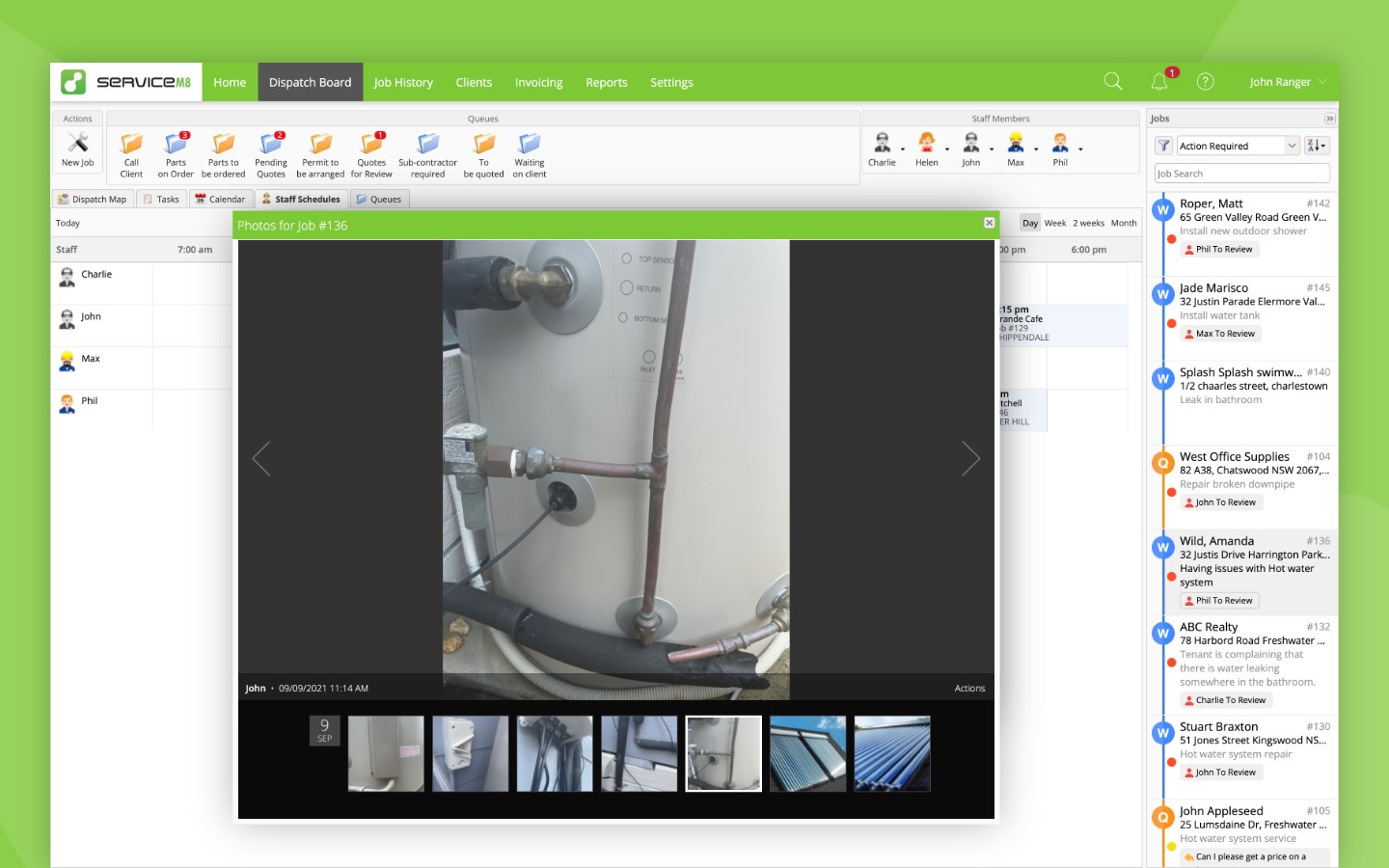This screenshot has width=1389, height=868.
Task: Click Max To Review tag on job #145
Action: click(x=1220, y=334)
